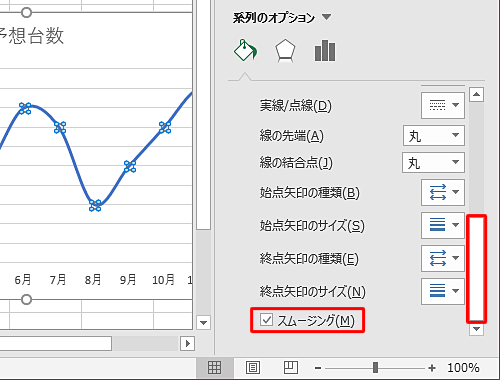Open the 始点矢印の種類 dropdown
Screen dimensions: 500x380
443,192
